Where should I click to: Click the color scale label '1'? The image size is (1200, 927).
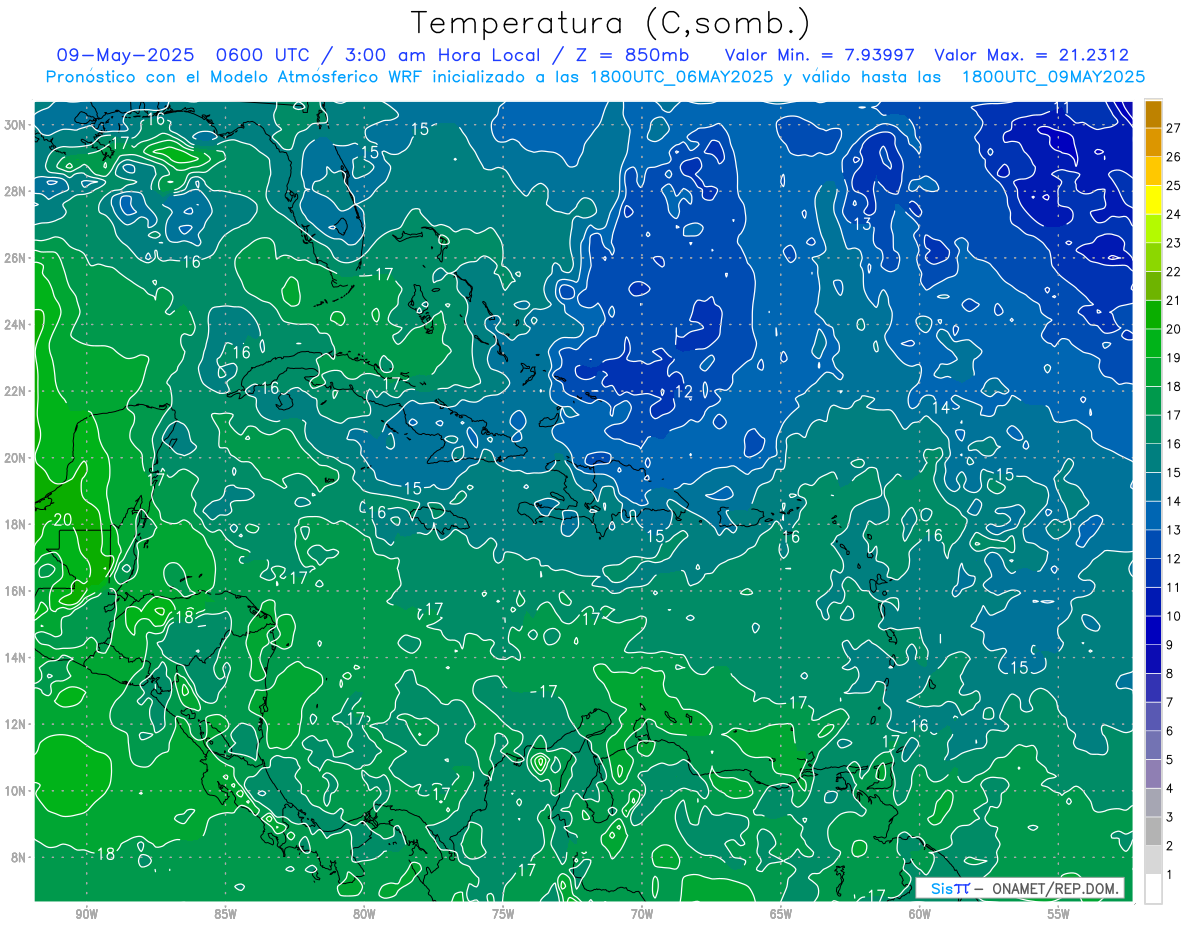pos(1170,875)
